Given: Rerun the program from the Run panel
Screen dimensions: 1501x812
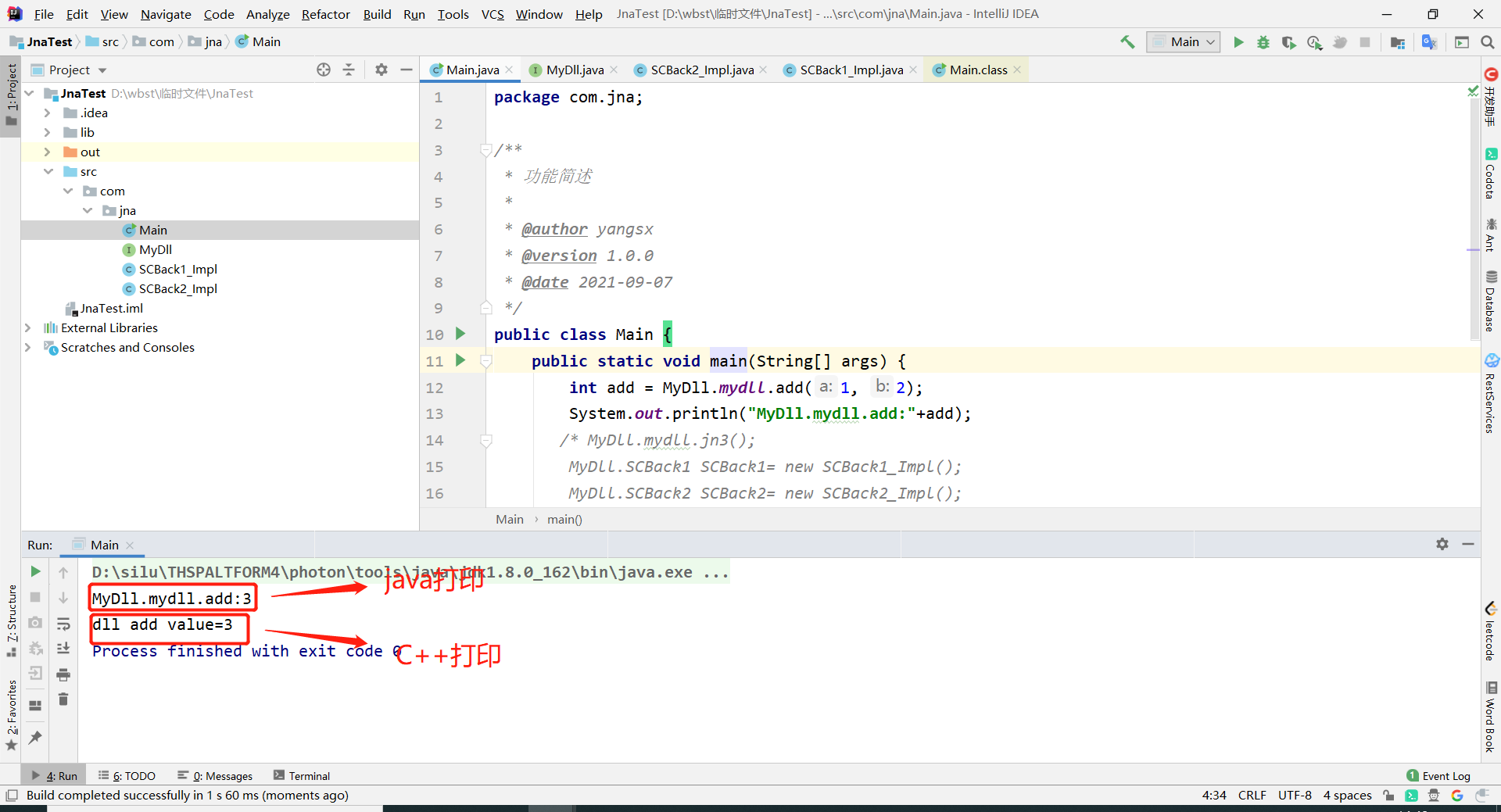Looking at the screenshot, I should pos(34,571).
